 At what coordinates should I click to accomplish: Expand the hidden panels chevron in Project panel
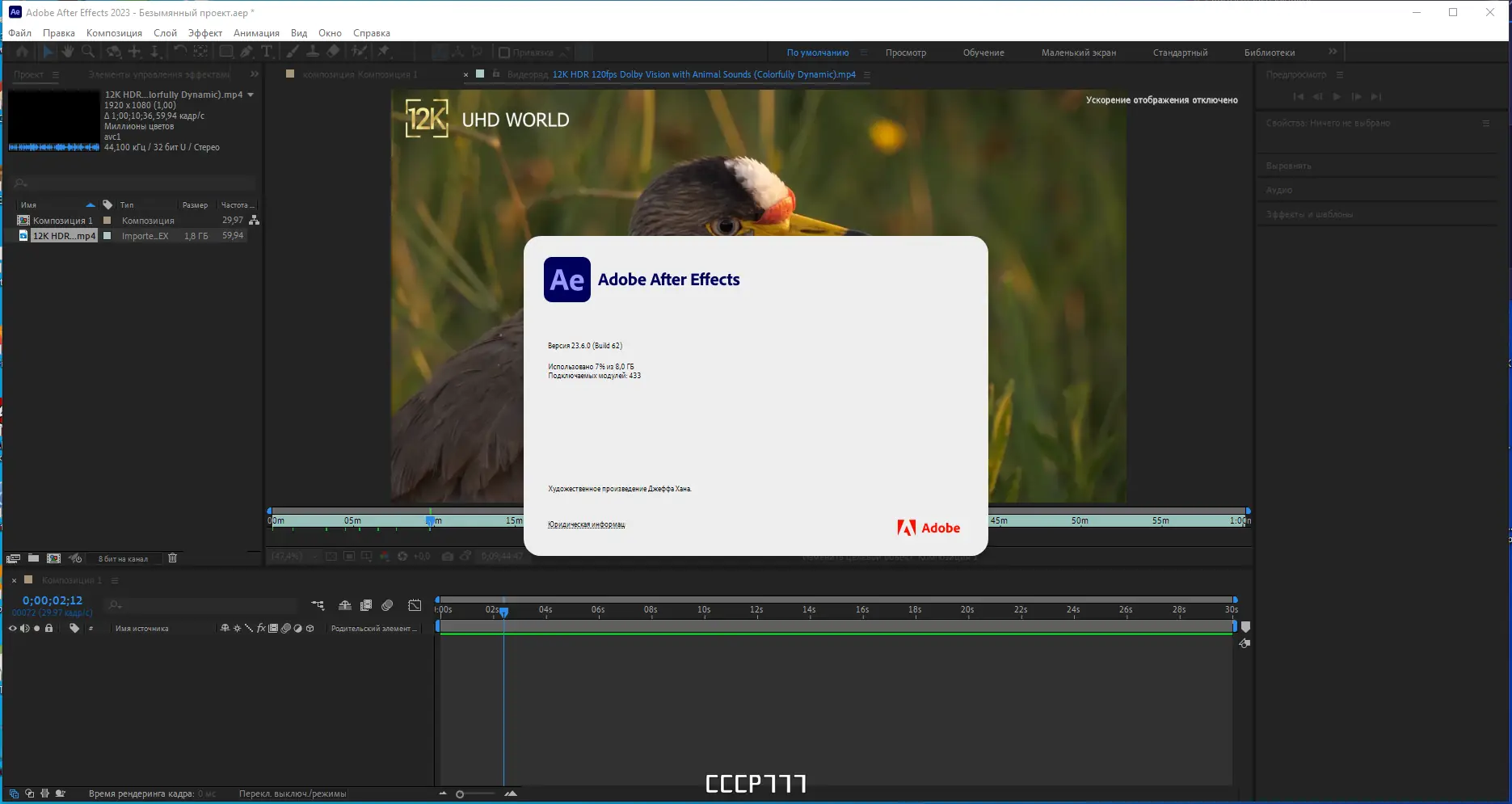(255, 74)
